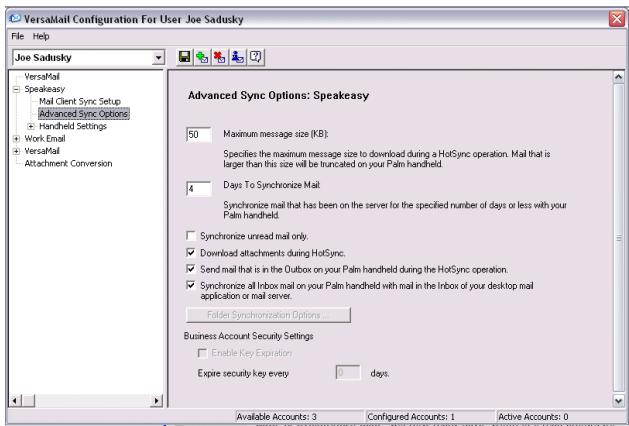Click Business Account Security Settings label

tap(249, 336)
